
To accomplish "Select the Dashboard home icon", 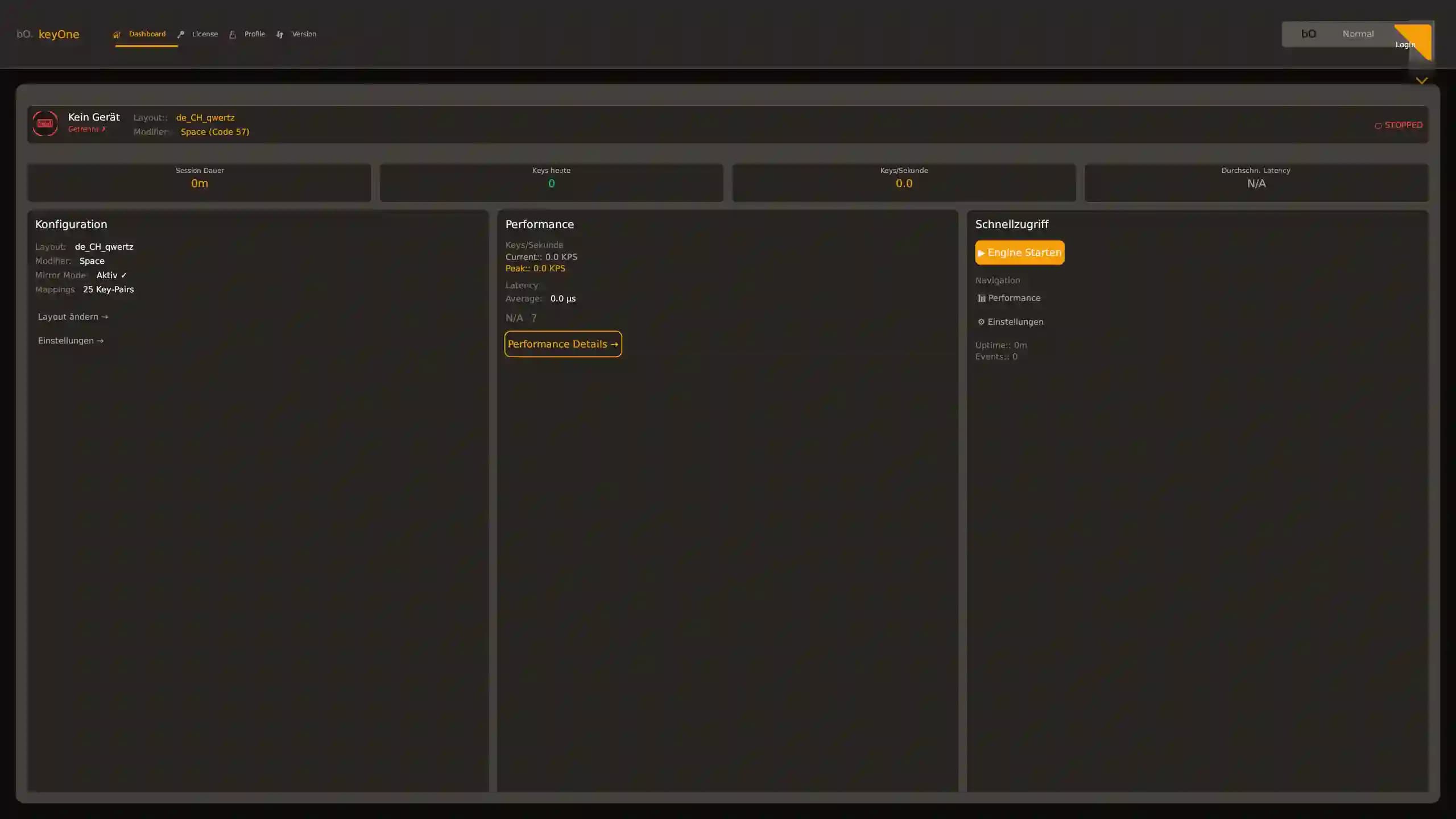I will (117, 34).
